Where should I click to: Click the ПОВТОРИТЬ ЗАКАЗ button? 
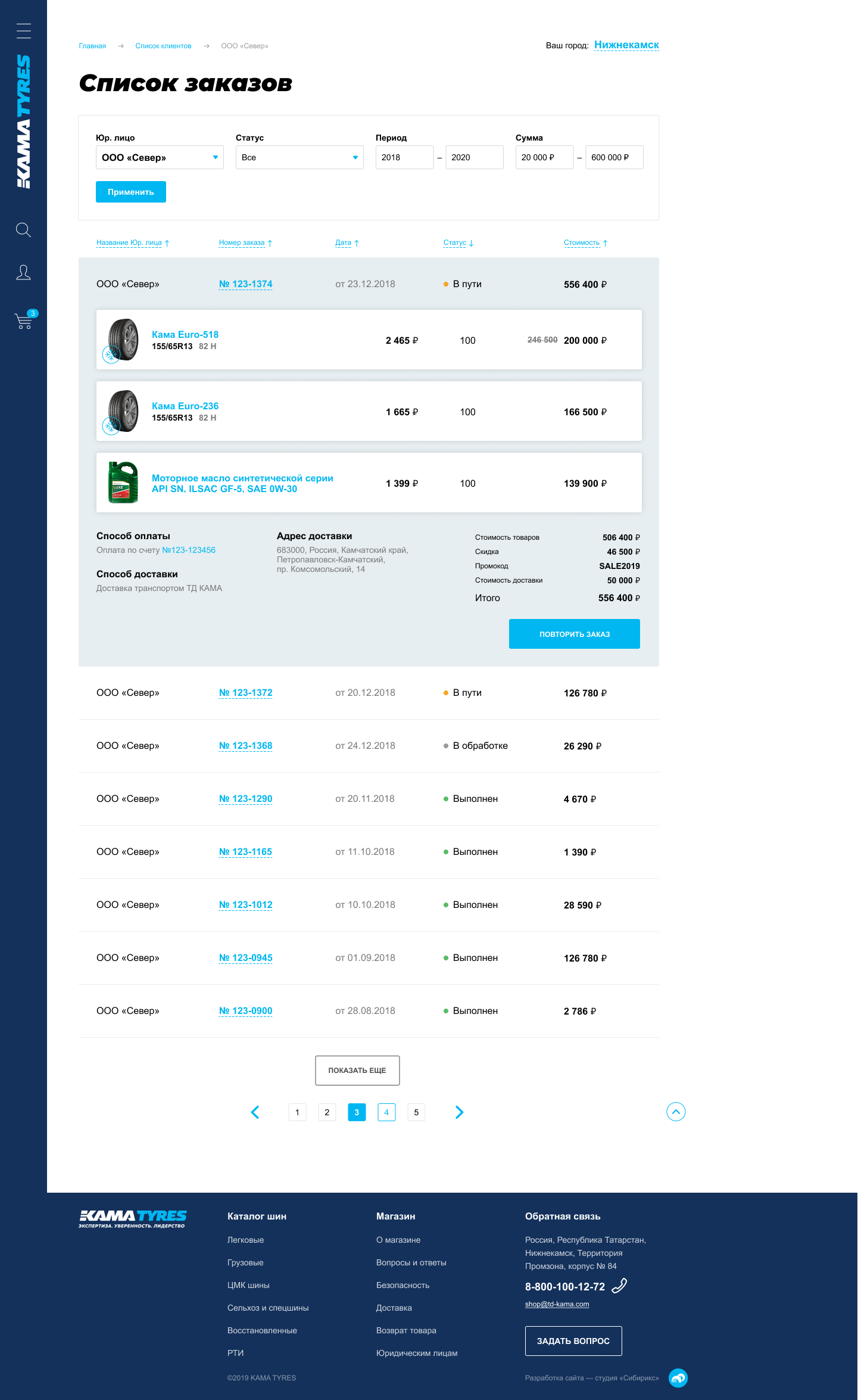[x=574, y=634]
